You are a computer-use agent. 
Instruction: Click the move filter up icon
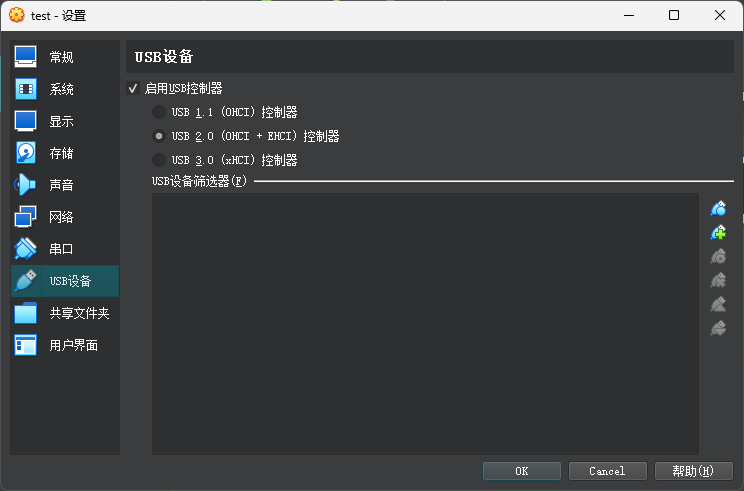pos(718,305)
